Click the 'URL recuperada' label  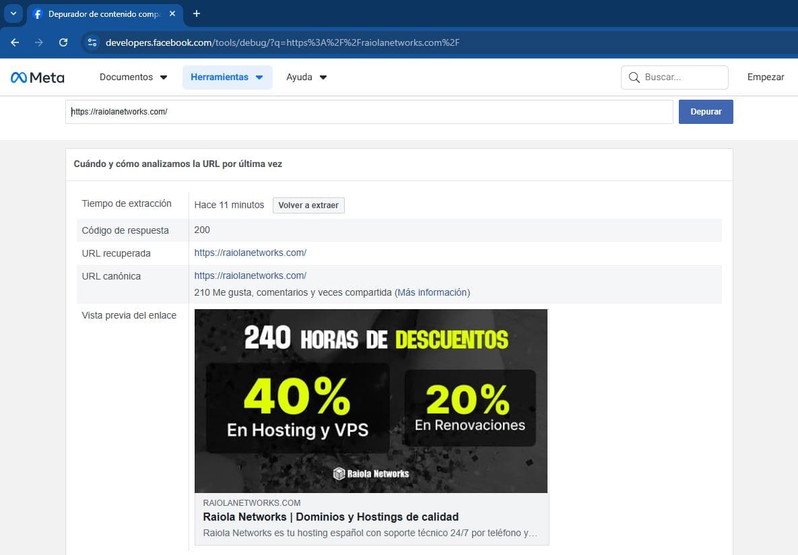click(116, 253)
